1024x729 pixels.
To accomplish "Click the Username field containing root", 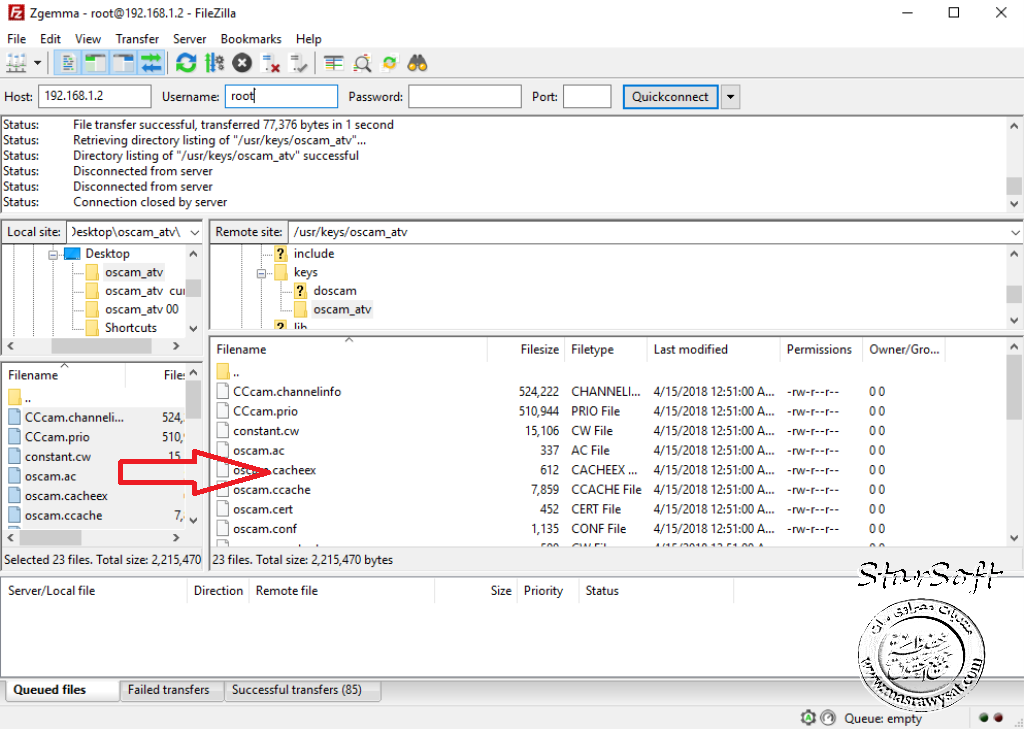I will coord(281,96).
